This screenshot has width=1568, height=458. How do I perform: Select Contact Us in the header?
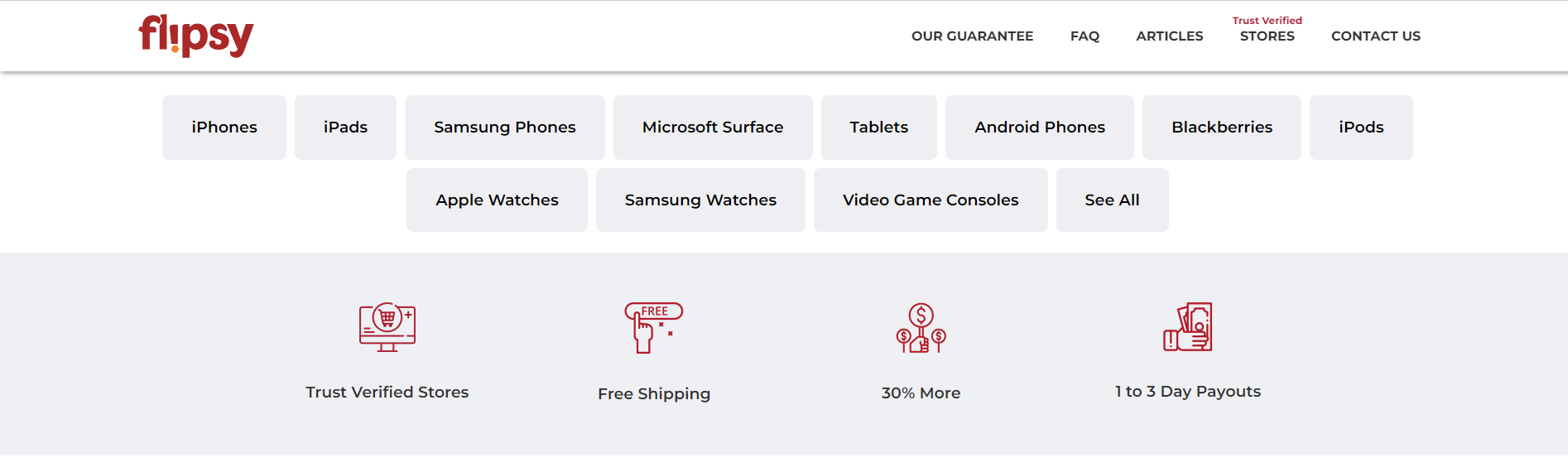coord(1375,36)
